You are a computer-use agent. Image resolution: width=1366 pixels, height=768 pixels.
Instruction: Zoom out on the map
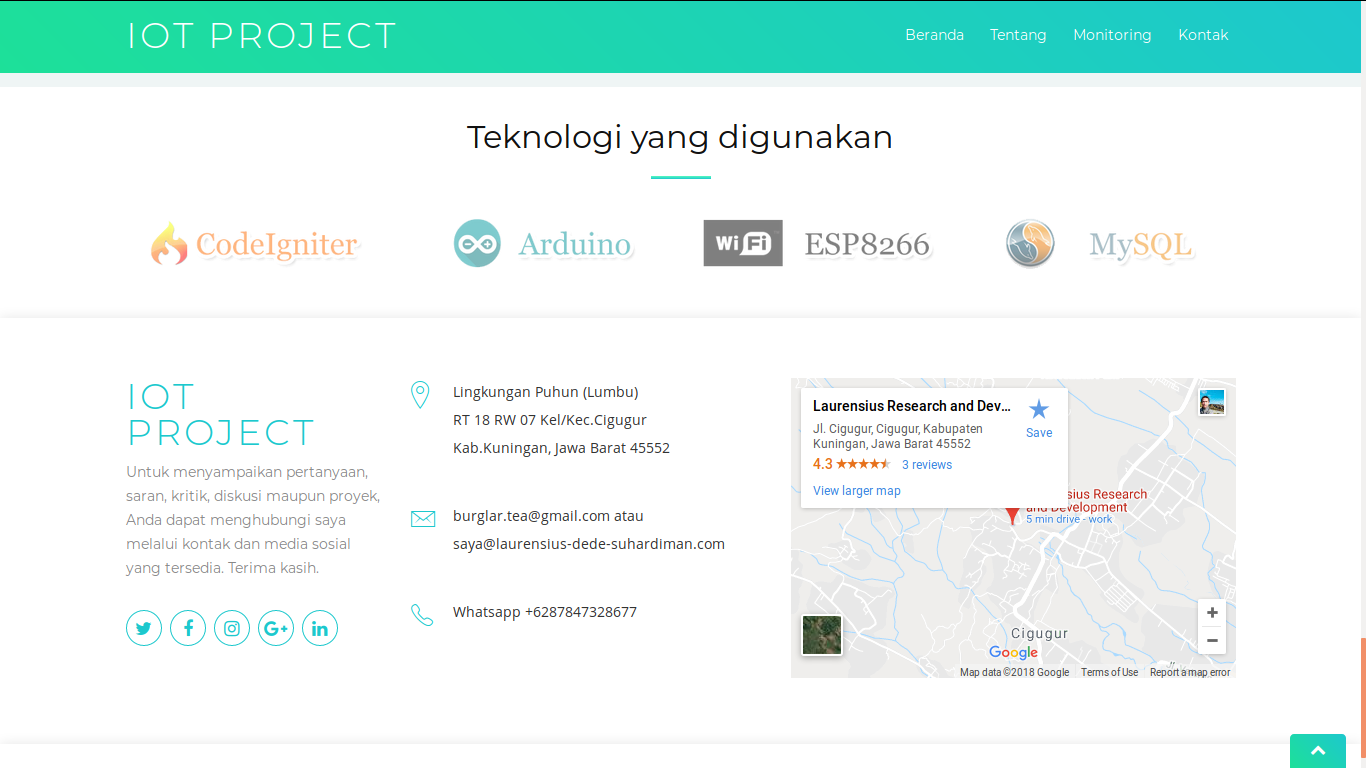point(1212,641)
